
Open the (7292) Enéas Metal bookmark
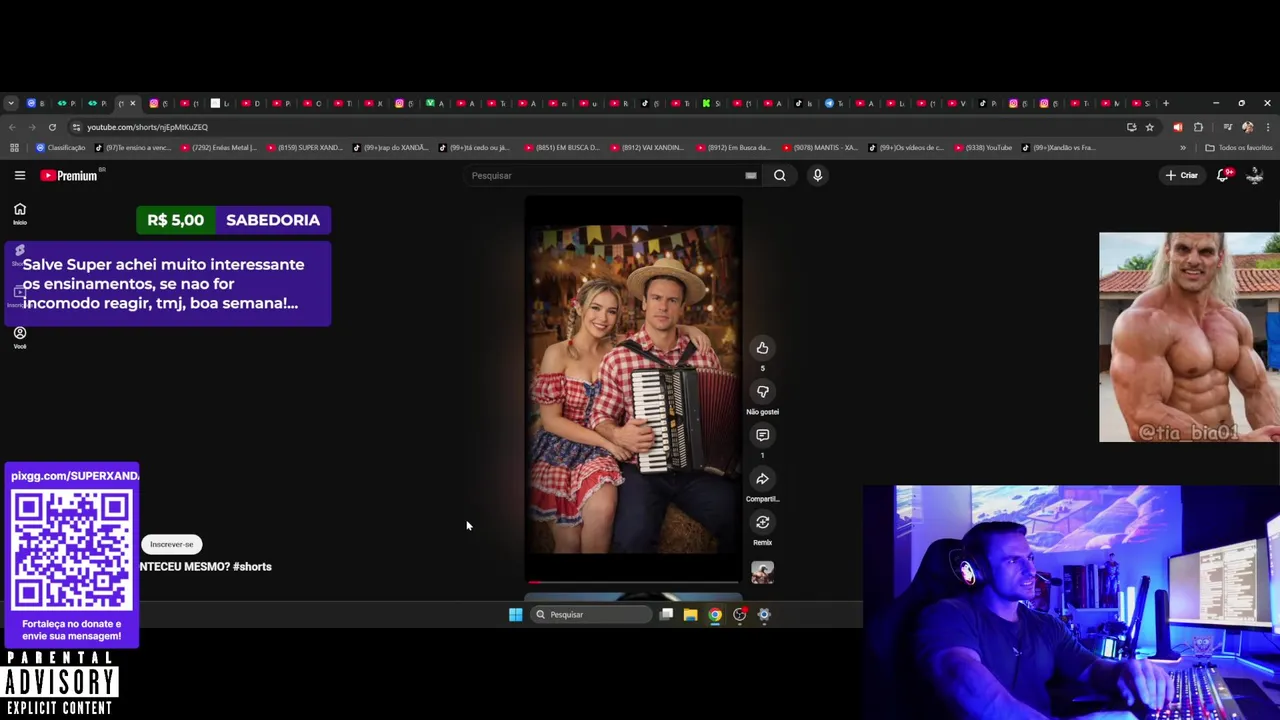(218, 148)
